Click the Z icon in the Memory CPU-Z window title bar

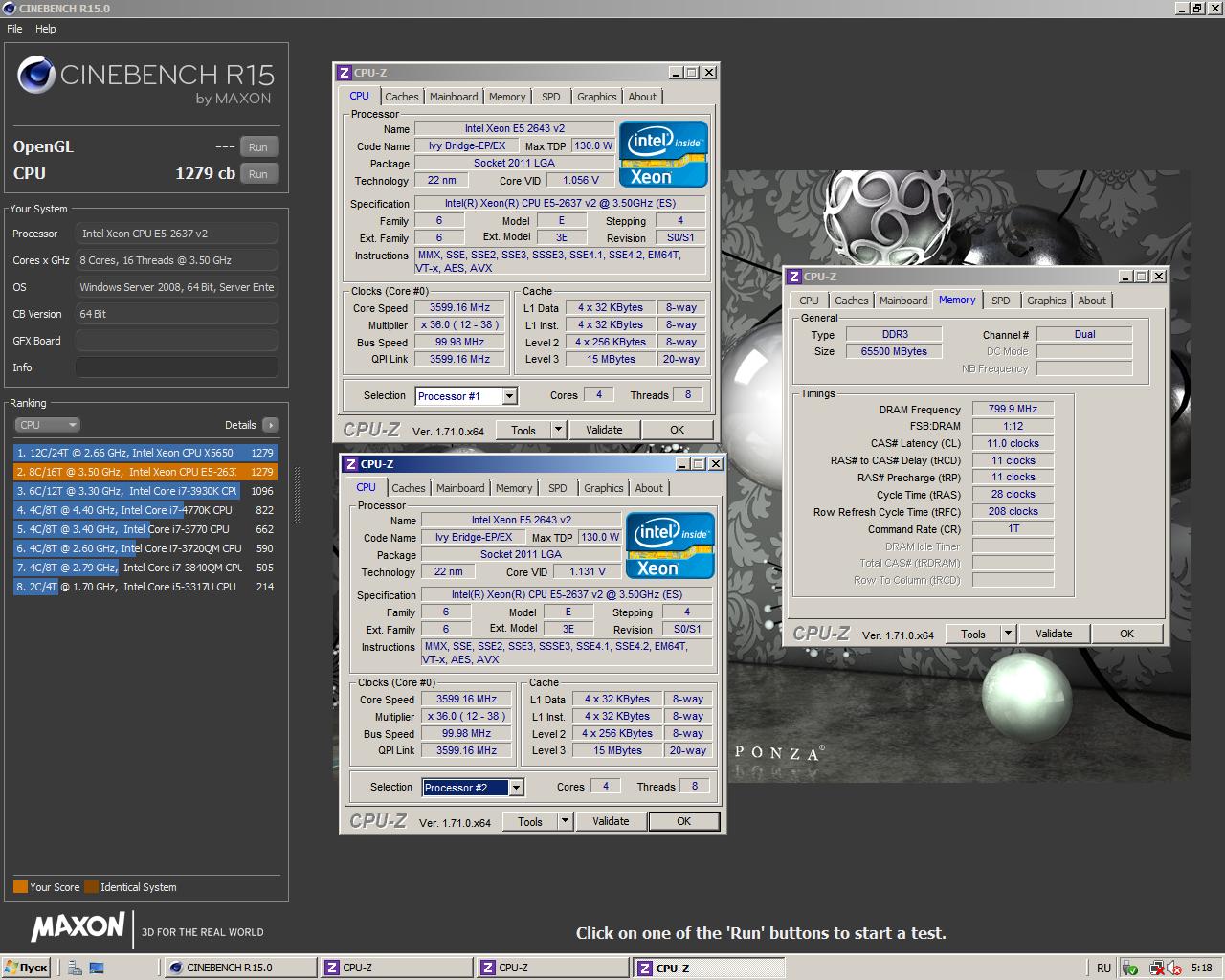click(793, 277)
